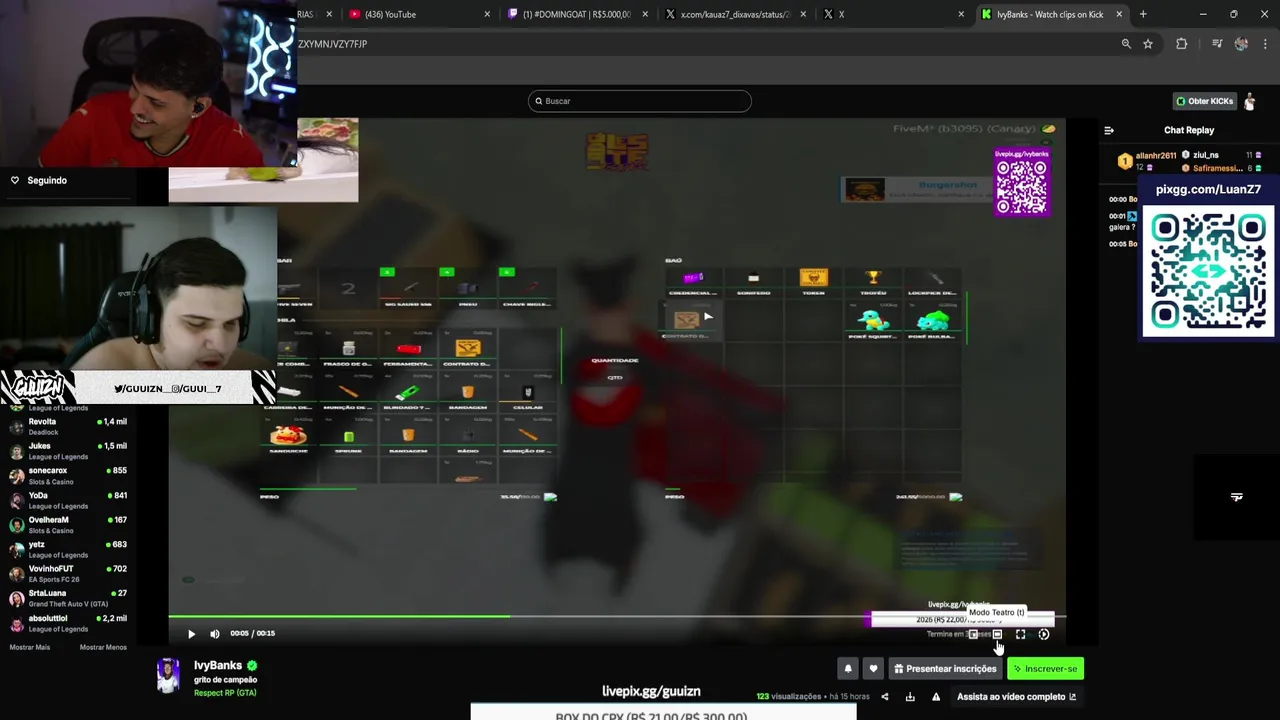The width and height of the screenshot is (1280, 720).
Task: Open the IvyBanks channel name link
Action: pos(218,665)
